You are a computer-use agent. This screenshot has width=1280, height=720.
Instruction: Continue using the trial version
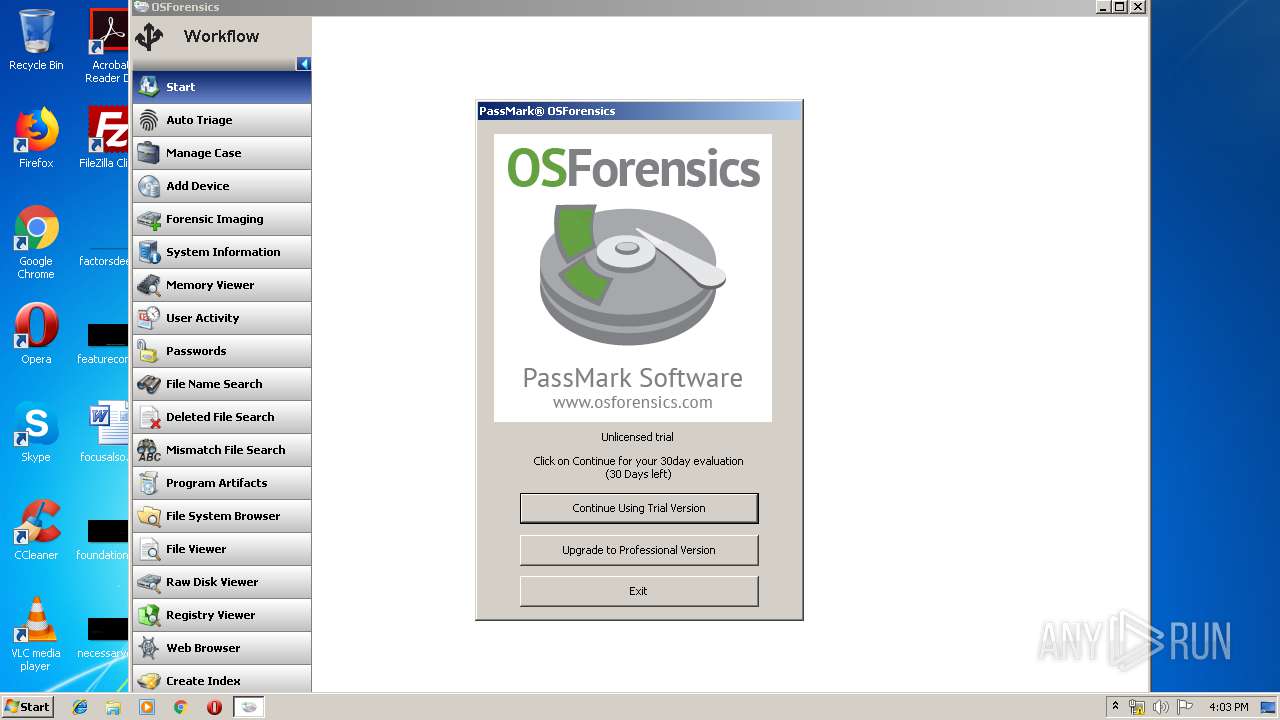point(639,508)
